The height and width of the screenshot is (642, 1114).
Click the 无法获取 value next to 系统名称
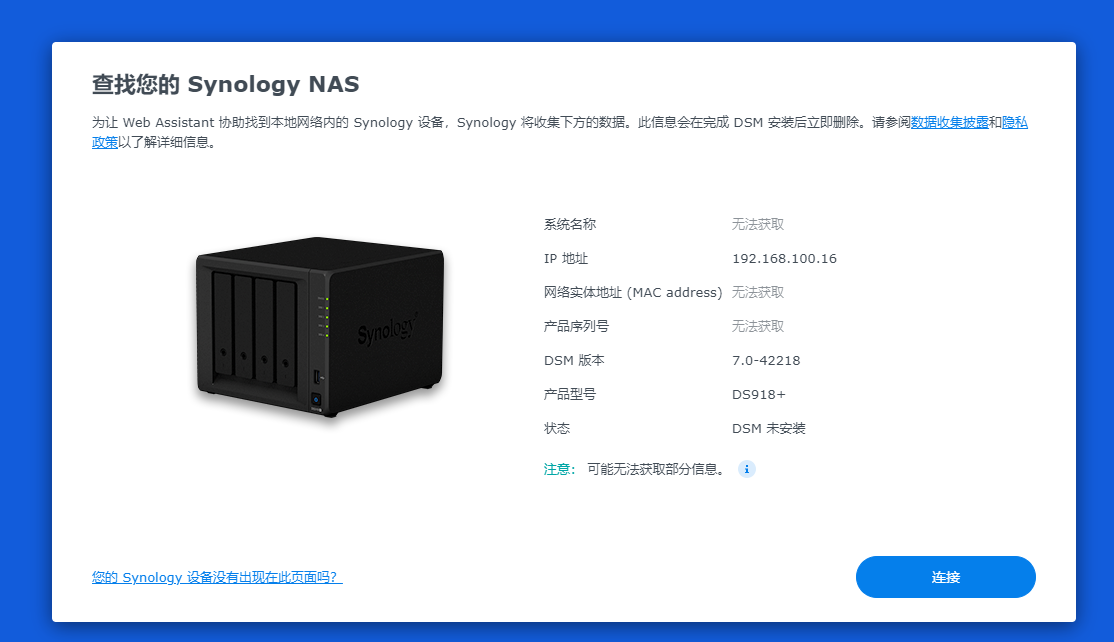[x=758, y=224]
